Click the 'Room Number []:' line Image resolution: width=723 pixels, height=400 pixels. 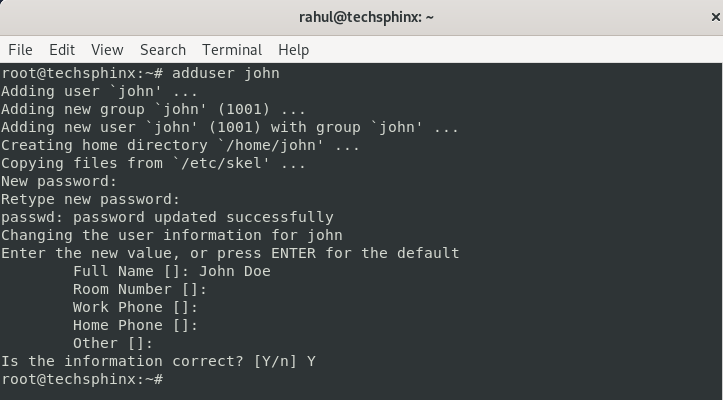click(140, 289)
